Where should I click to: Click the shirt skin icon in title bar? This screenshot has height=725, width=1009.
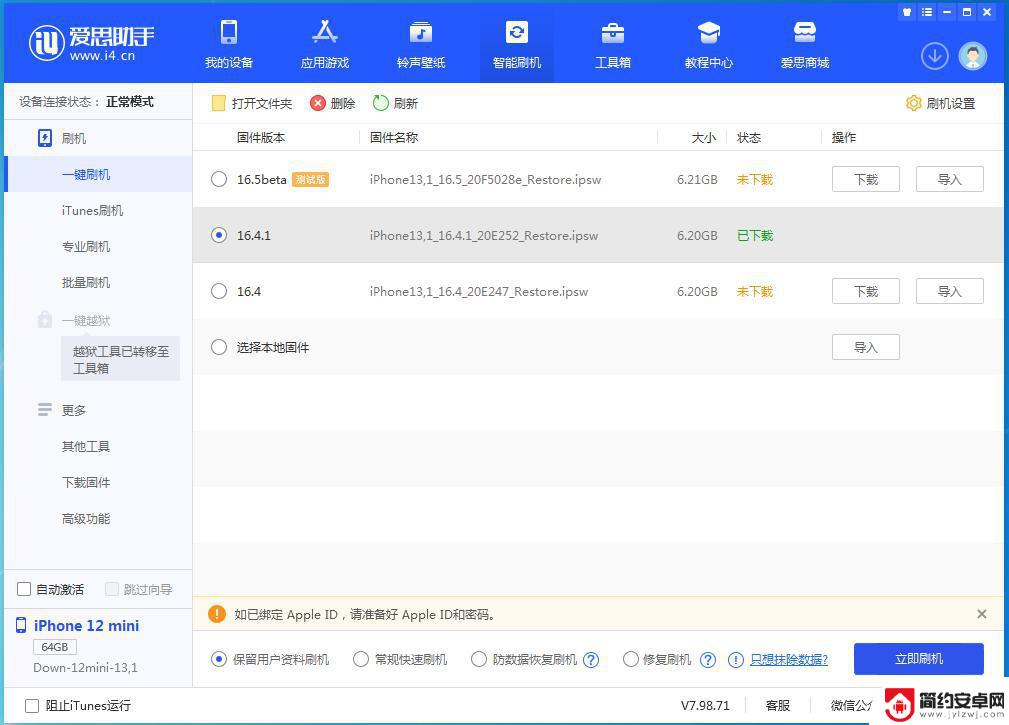point(907,12)
